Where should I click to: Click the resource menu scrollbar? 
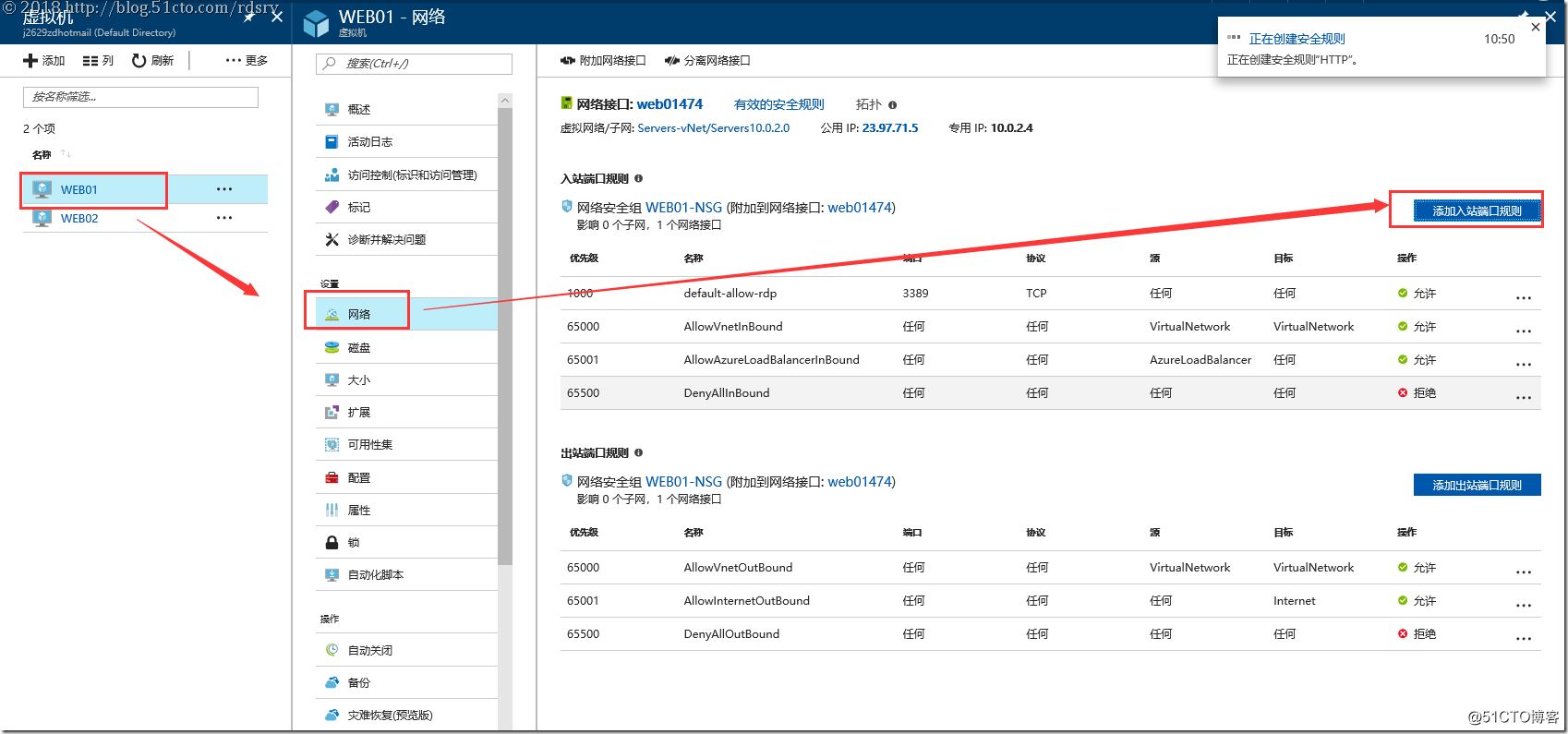pos(504,336)
